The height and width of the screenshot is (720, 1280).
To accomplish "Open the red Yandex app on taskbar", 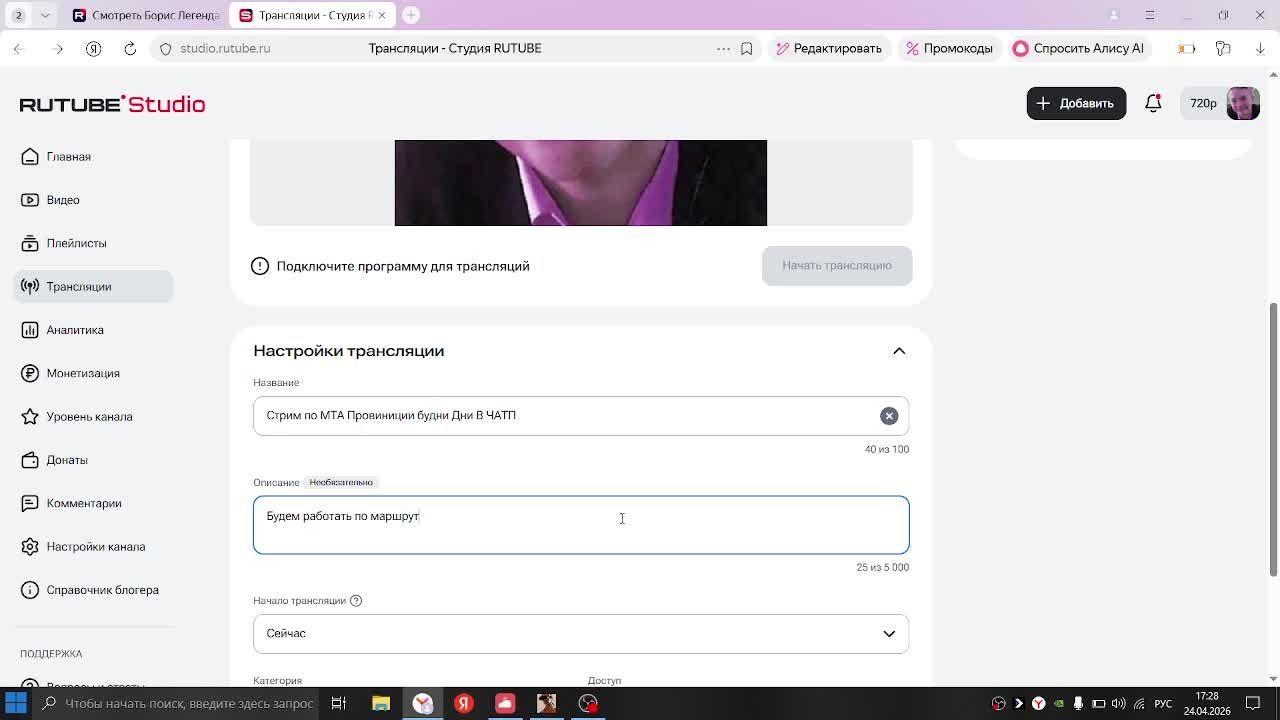I will point(464,704).
